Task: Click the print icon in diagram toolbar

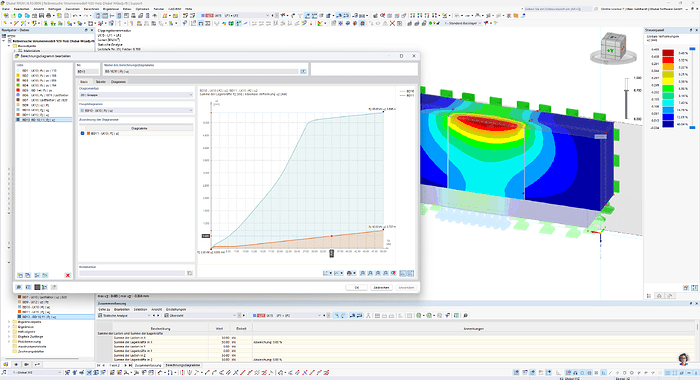Action: (350, 273)
